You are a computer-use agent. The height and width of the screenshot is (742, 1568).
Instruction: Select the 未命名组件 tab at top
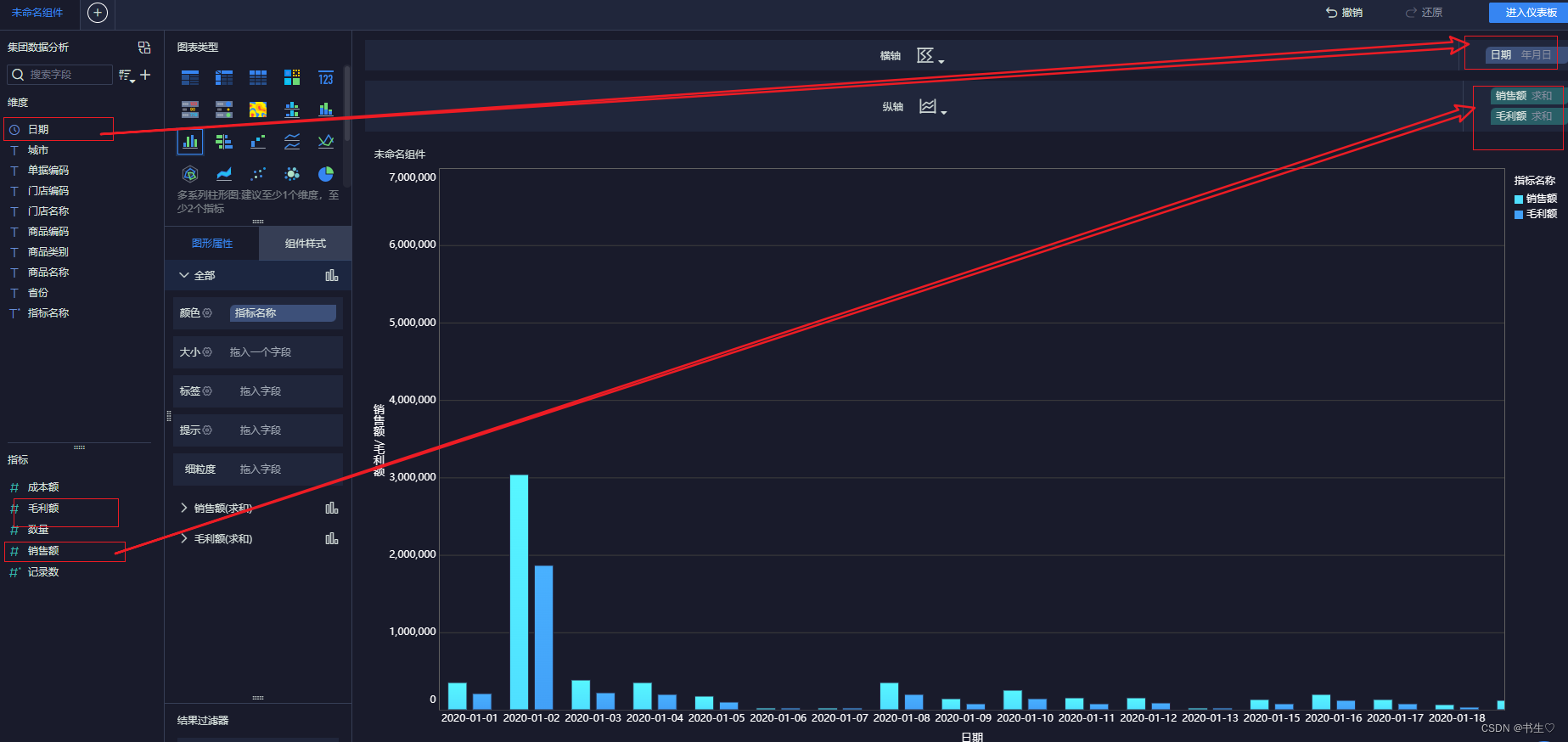point(37,13)
